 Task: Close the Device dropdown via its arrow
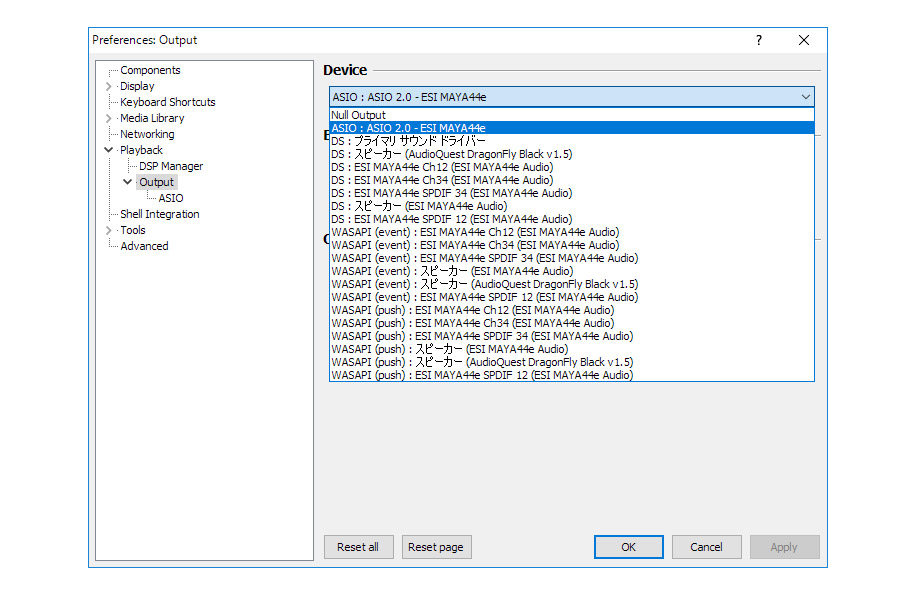pos(805,97)
